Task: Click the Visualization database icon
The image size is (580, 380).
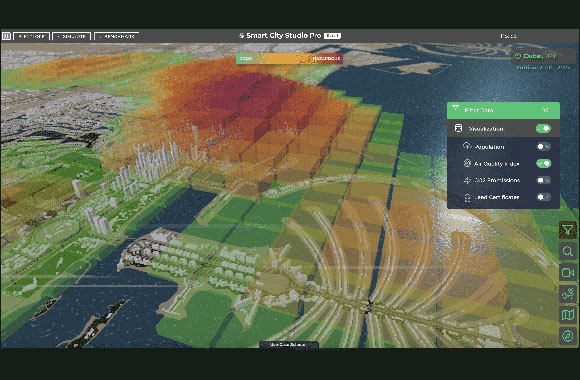Action: pos(458,128)
